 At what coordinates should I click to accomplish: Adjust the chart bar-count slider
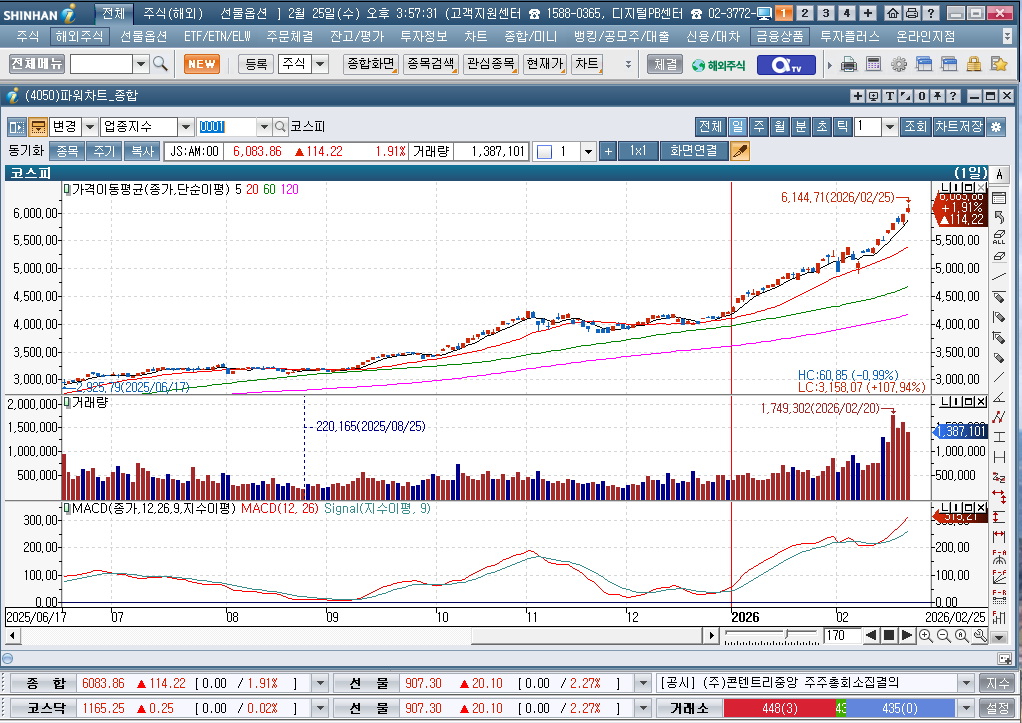[787, 635]
